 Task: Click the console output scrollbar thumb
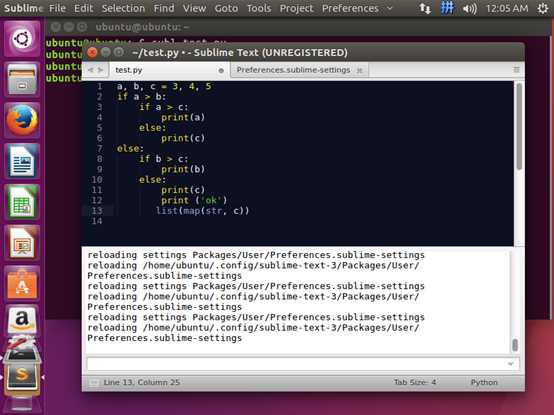[515, 345]
